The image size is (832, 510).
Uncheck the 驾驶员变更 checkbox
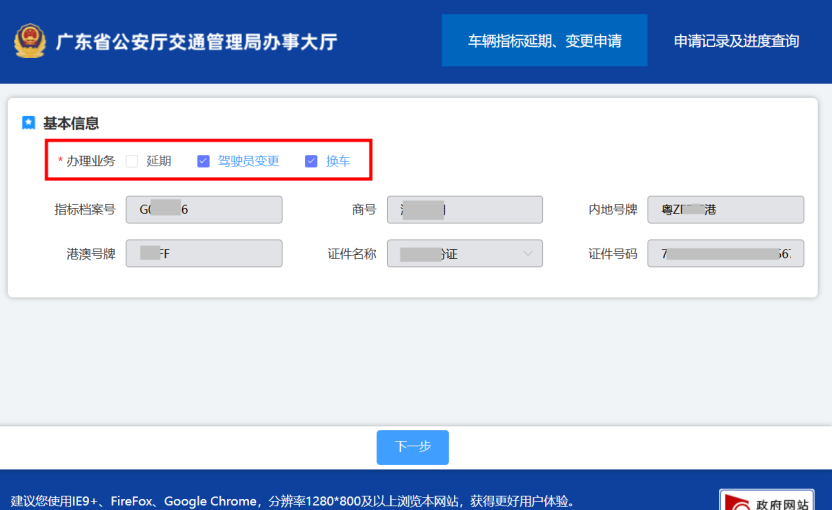pyautogui.click(x=203, y=161)
